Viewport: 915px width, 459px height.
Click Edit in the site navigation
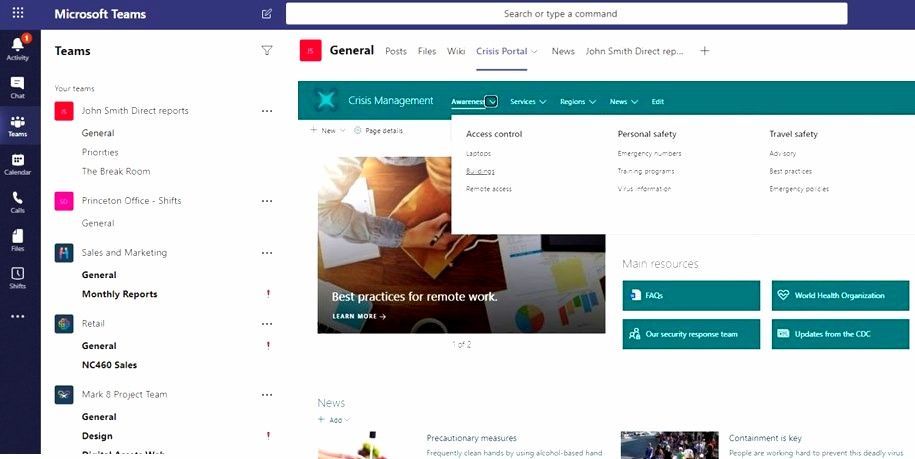click(x=658, y=101)
